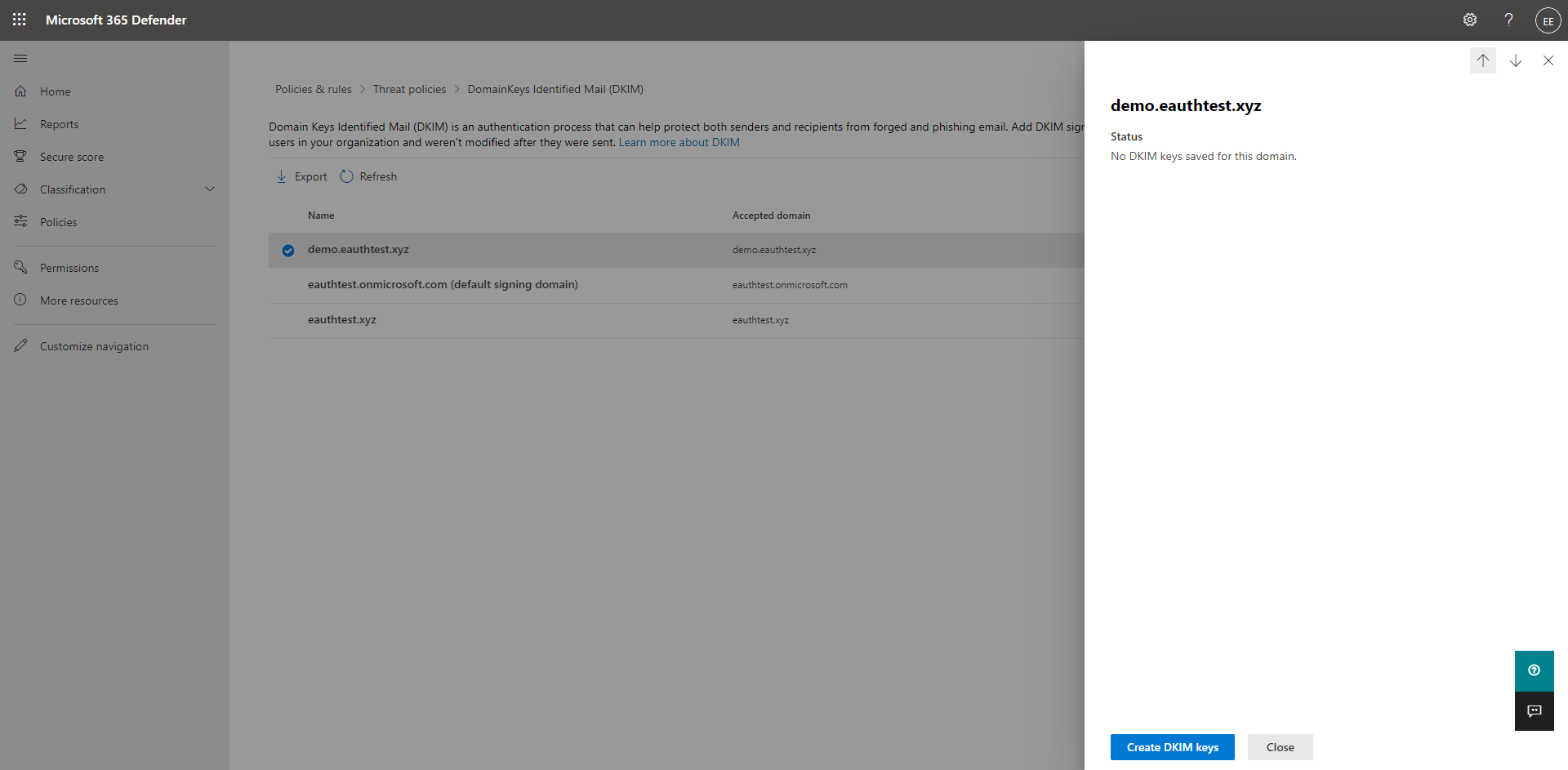Screen dimensions: 1568x770
Task: Click the flyout heading demo.eauthtest.xyz
Action: click(1186, 105)
